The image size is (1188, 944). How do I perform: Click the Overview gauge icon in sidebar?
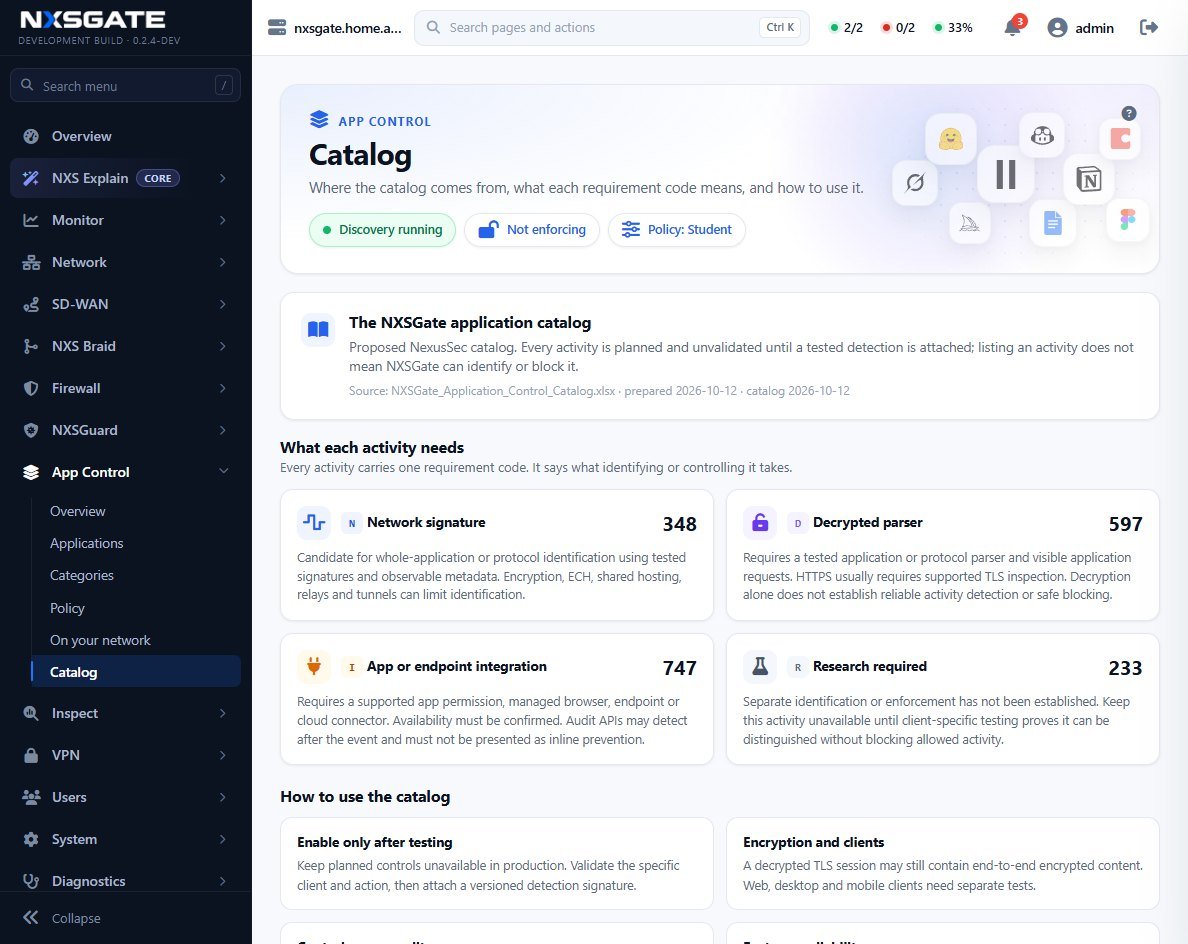point(31,136)
